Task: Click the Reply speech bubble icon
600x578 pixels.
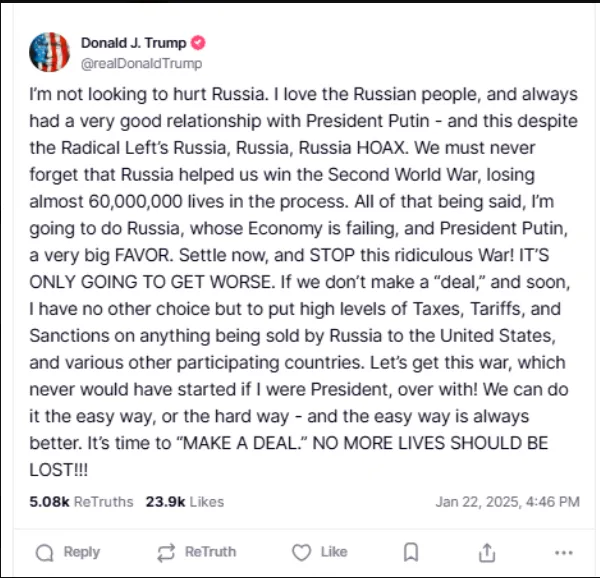Action: [x=44, y=552]
